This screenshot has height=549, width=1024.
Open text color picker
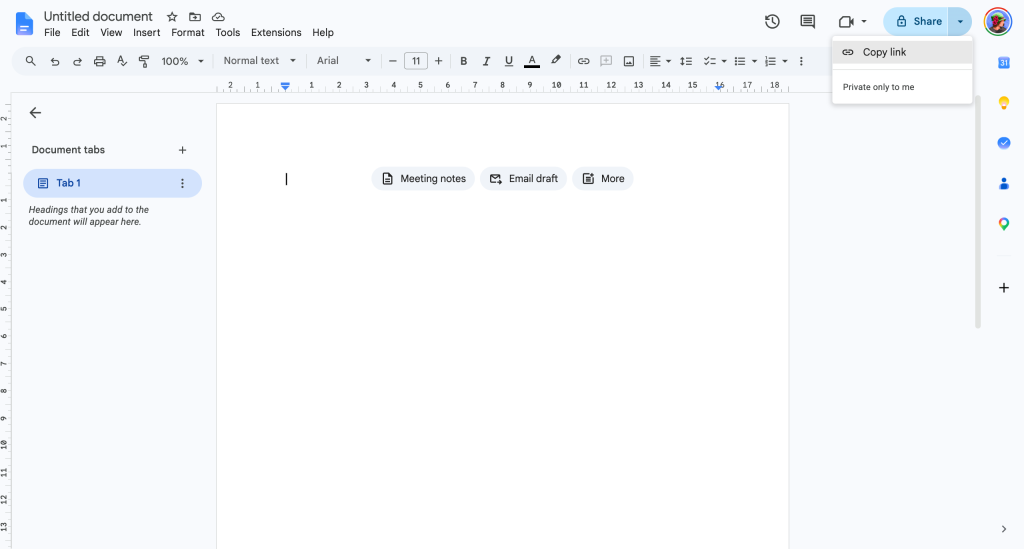tap(532, 61)
